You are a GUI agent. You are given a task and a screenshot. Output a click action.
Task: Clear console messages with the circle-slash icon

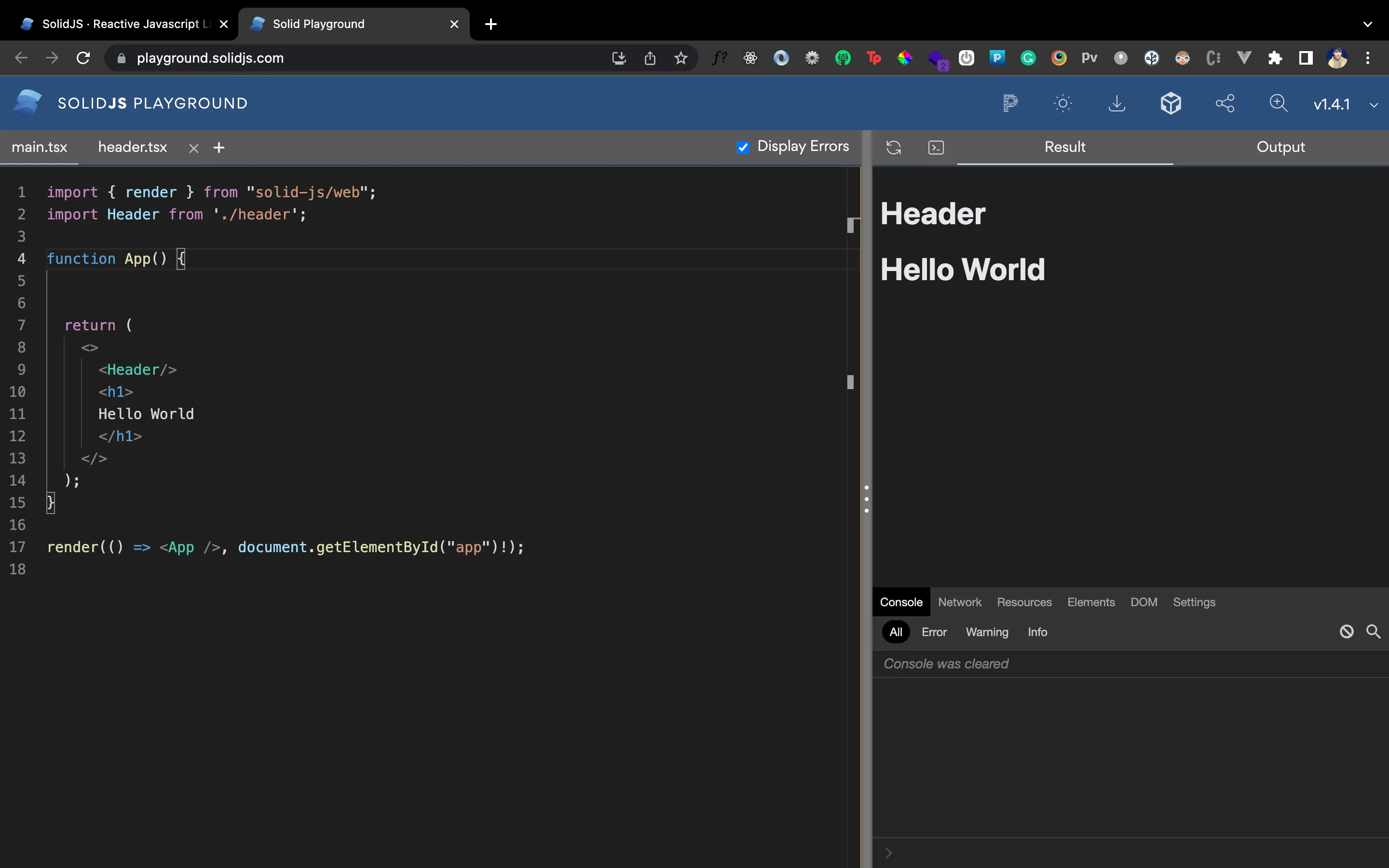point(1346,632)
